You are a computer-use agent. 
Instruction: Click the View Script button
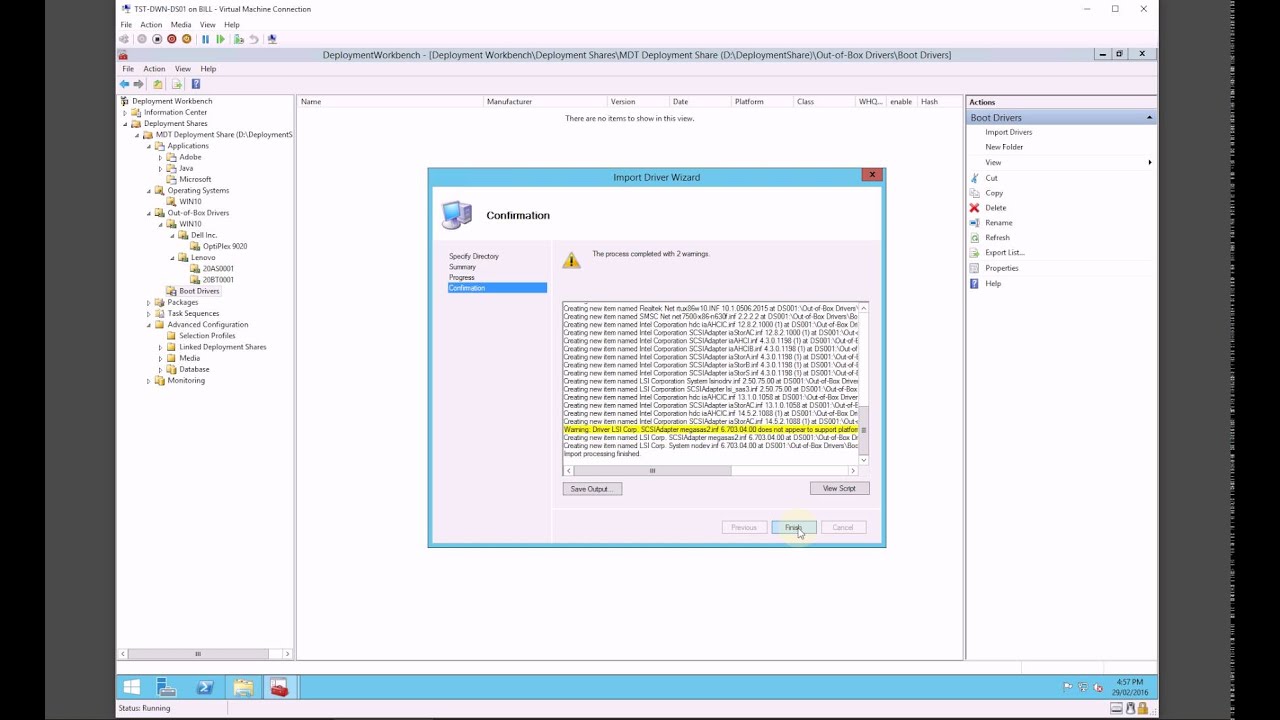(839, 488)
